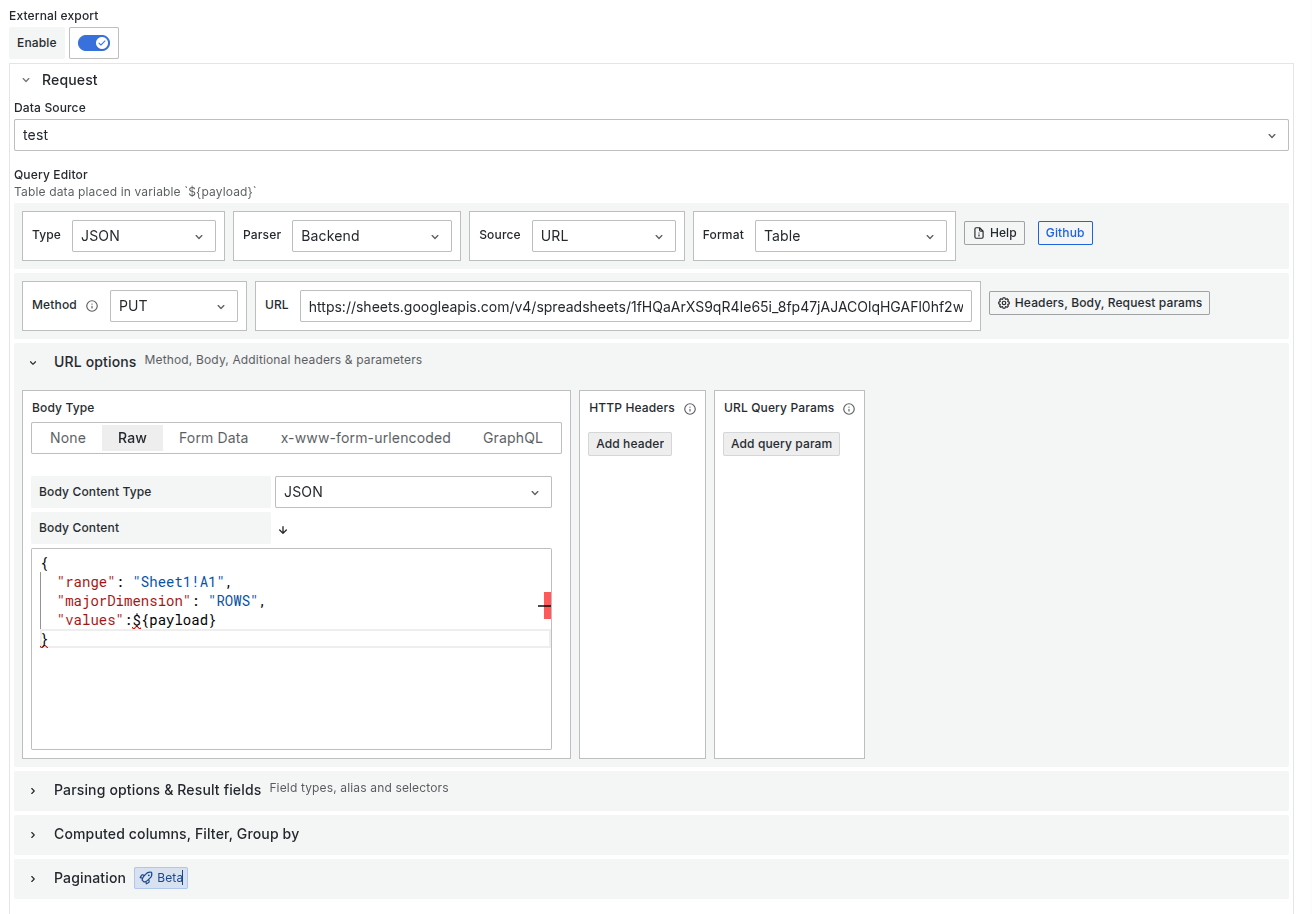Click the down arrow beside Body Content
The height and width of the screenshot is (914, 1312).
pyautogui.click(x=283, y=528)
